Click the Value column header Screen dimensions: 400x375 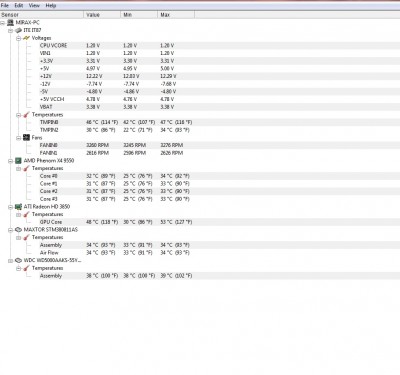pyautogui.click(x=102, y=15)
